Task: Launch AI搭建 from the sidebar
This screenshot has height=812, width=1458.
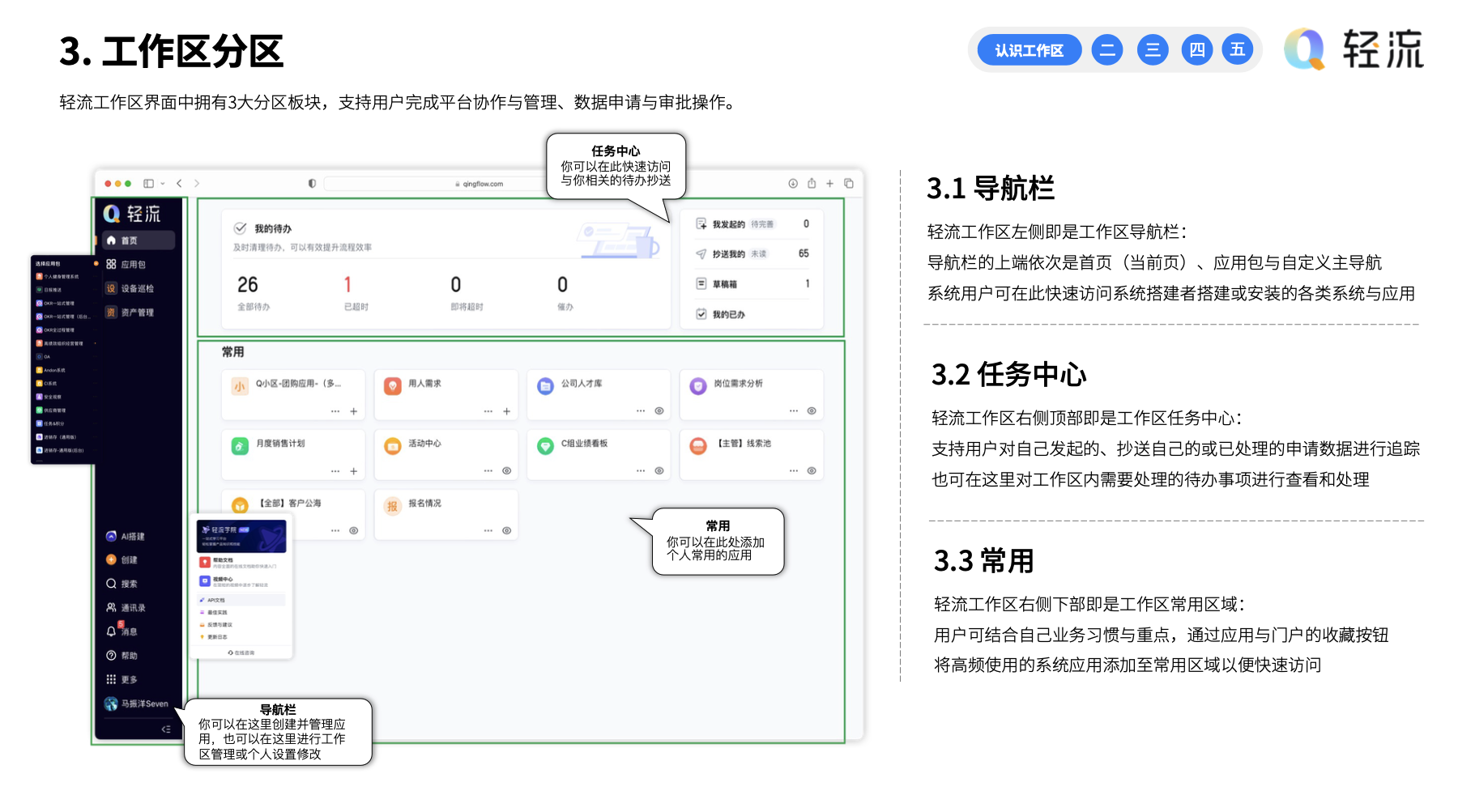Action: pyautogui.click(x=126, y=536)
